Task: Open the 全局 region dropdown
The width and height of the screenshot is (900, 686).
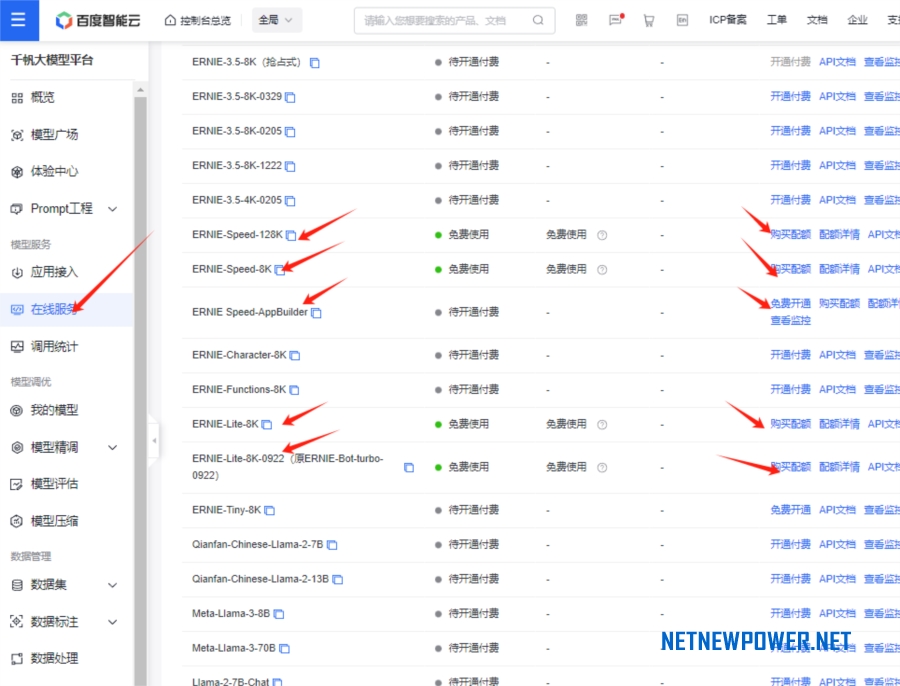Action: coord(276,20)
